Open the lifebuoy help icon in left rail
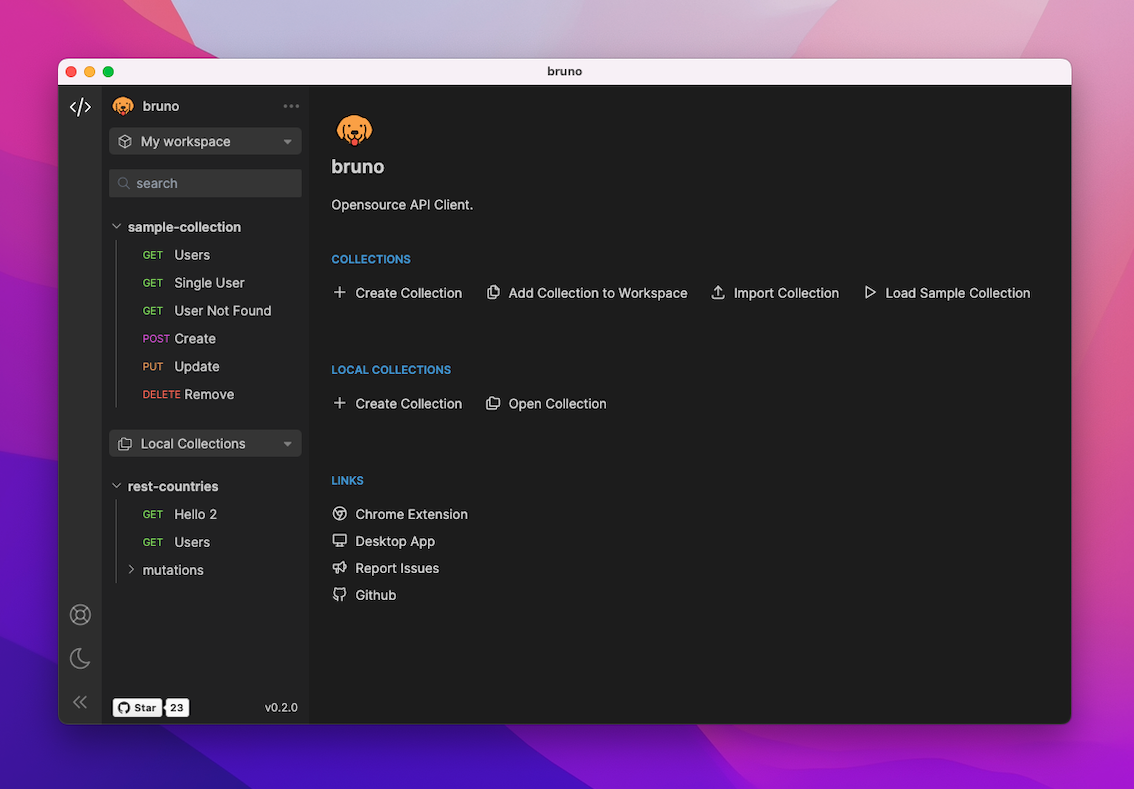Viewport: 1134px width, 789px height. click(x=80, y=615)
